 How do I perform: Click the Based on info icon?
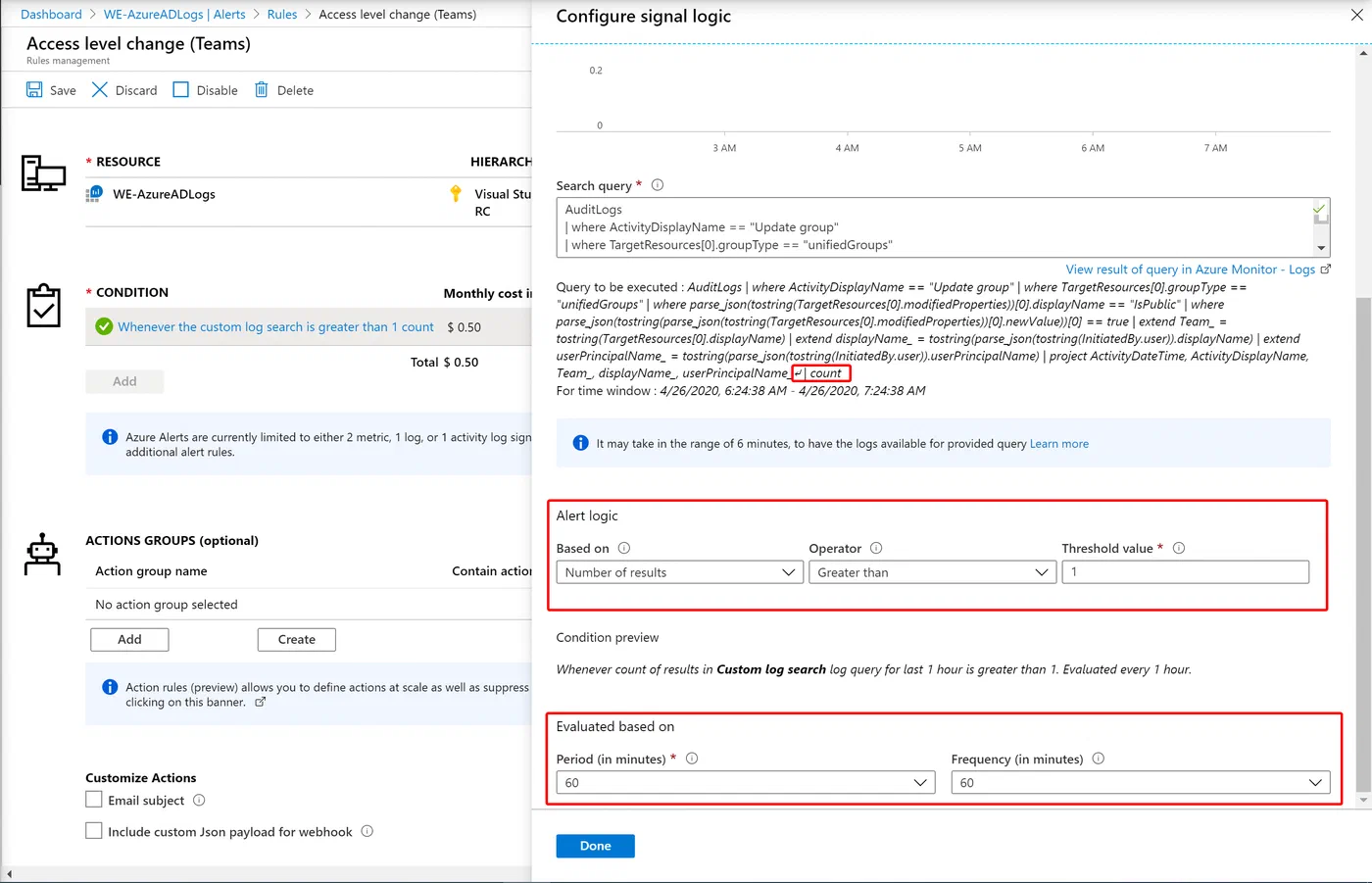[624, 548]
